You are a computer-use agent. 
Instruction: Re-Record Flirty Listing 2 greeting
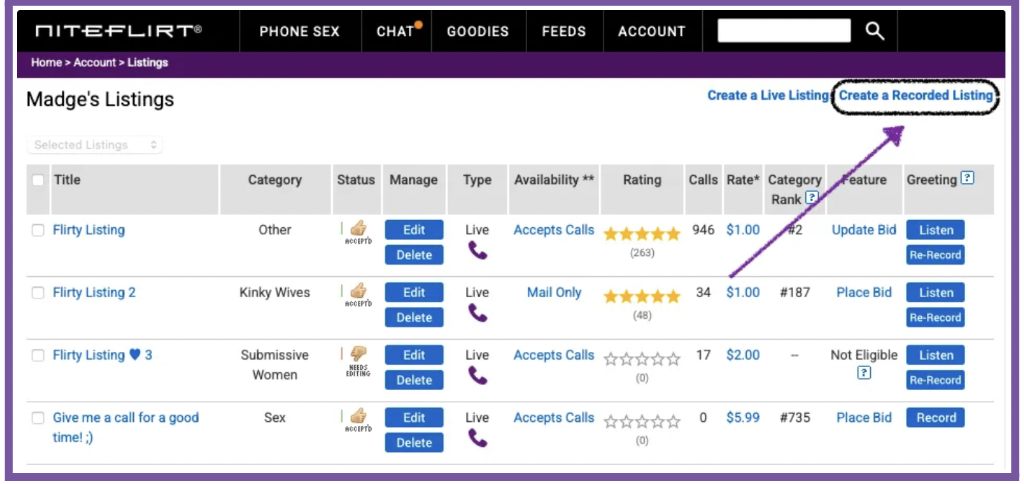point(935,317)
